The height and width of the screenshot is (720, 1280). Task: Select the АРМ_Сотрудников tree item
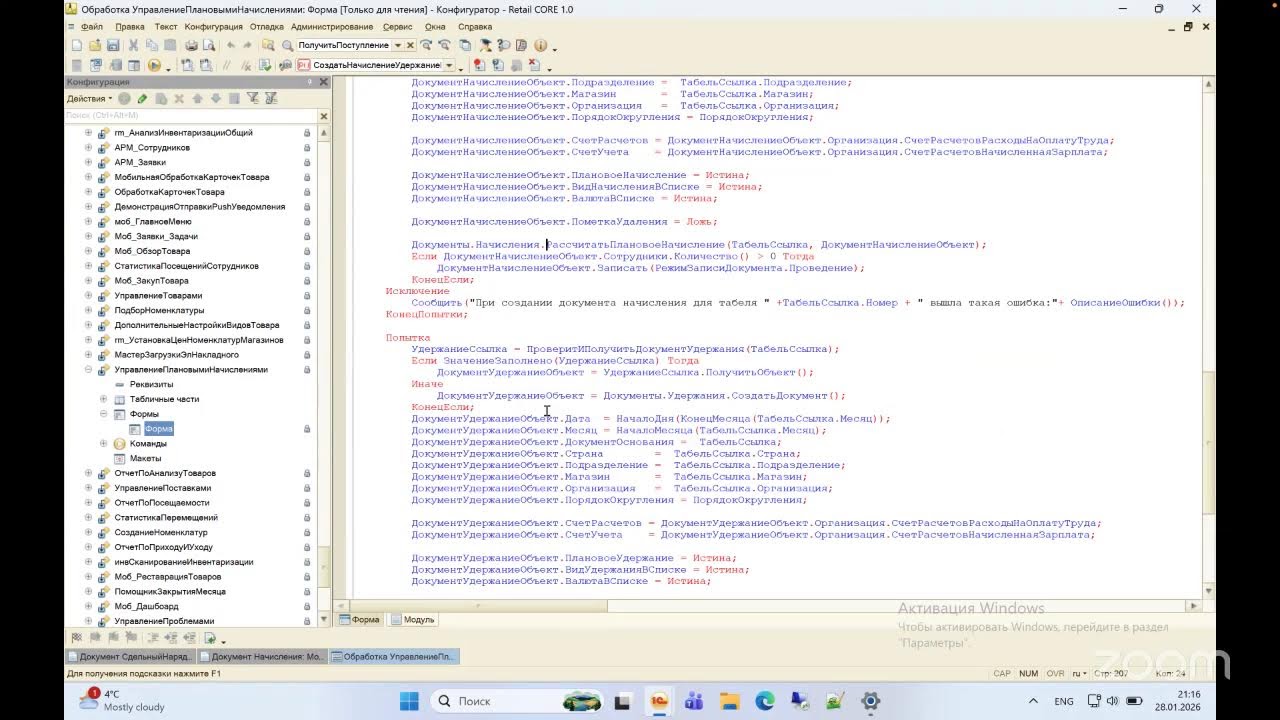tap(151, 147)
